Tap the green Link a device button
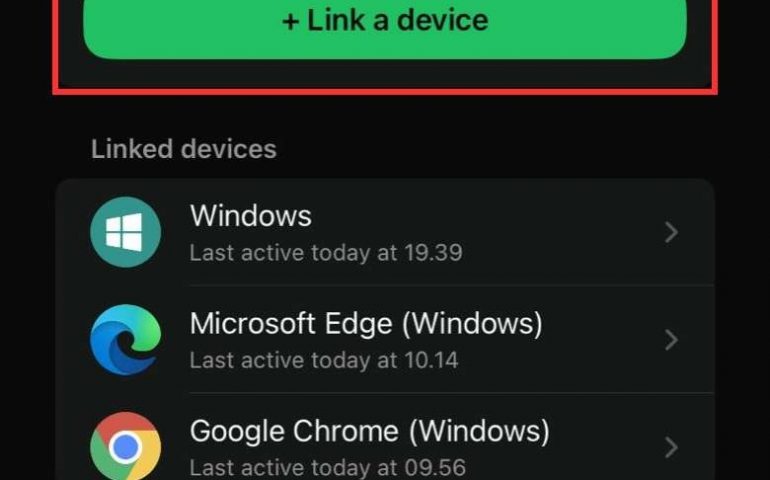Viewport: 770px width, 480px height. [385, 25]
